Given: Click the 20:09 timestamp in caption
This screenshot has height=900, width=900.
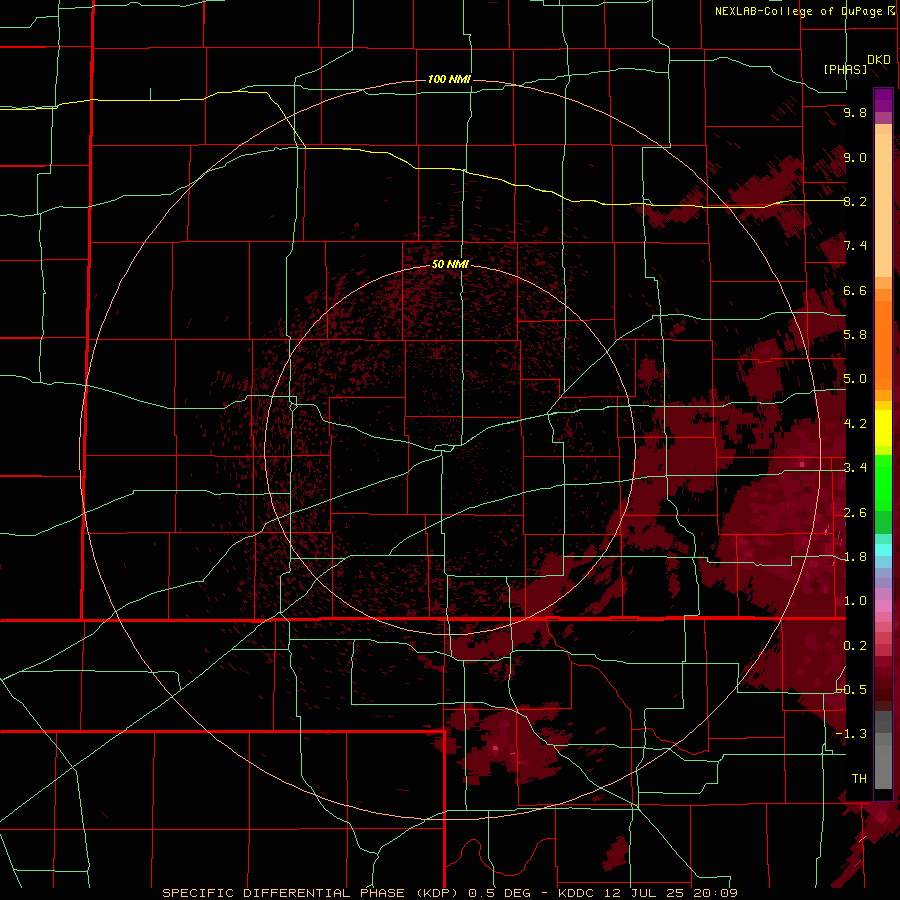Looking at the screenshot, I should [715, 893].
